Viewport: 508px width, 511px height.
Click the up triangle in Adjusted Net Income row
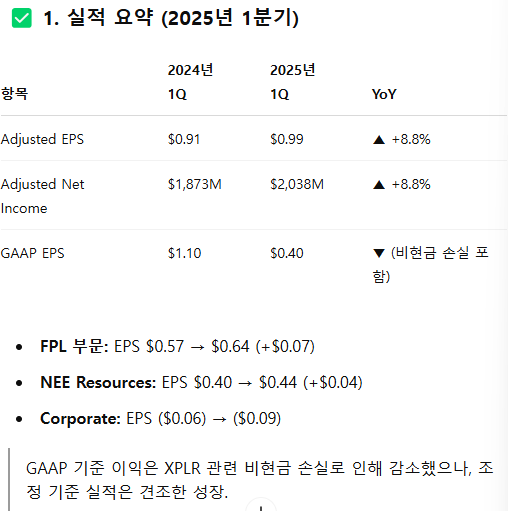379,184
